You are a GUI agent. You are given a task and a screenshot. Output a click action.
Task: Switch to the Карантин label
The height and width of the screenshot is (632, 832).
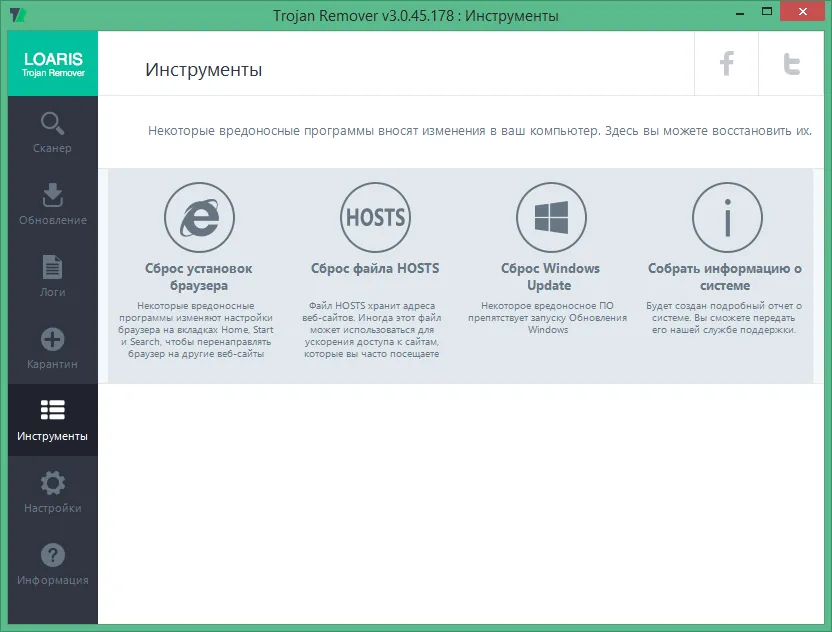tap(53, 364)
